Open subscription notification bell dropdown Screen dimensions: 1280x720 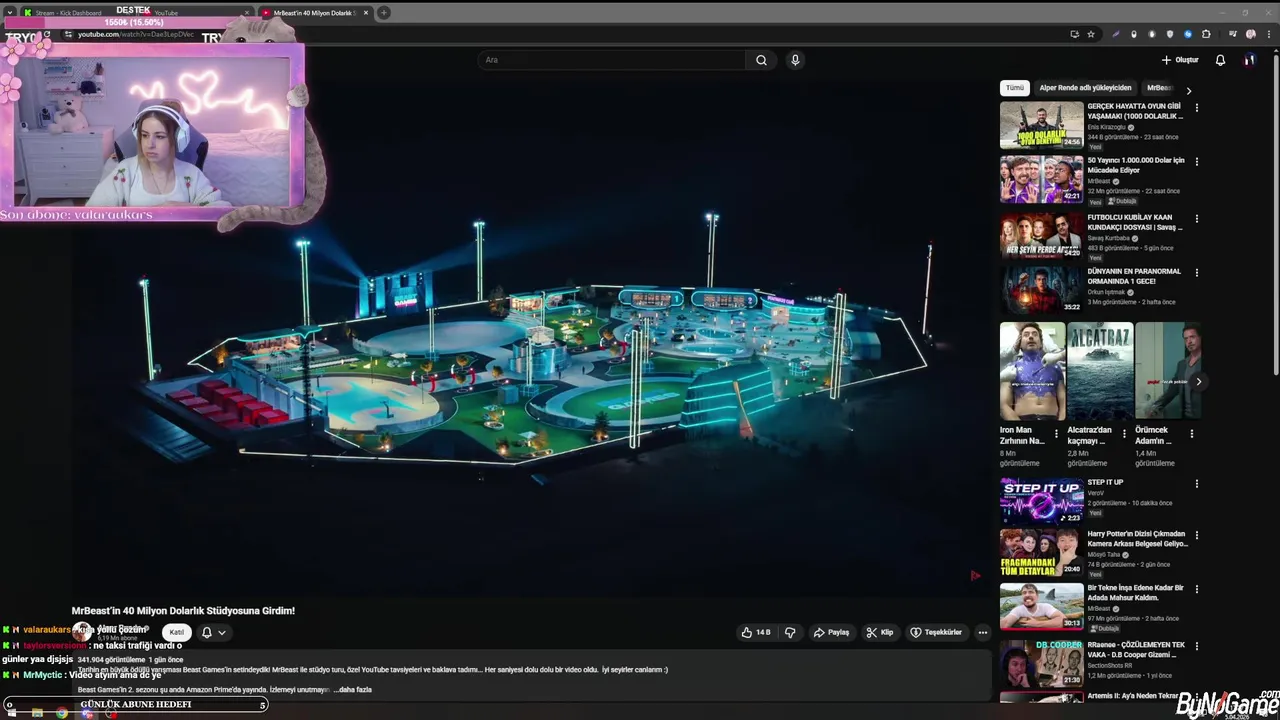tap(213, 632)
